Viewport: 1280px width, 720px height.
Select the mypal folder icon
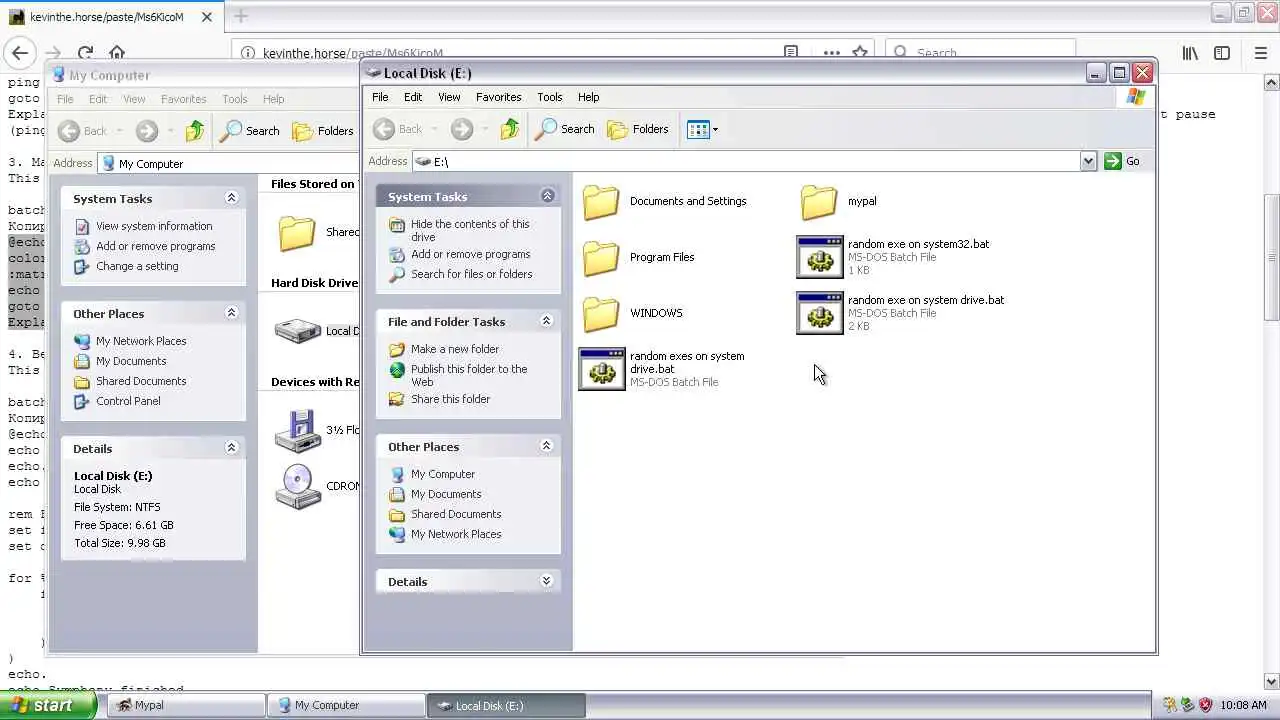coord(819,202)
